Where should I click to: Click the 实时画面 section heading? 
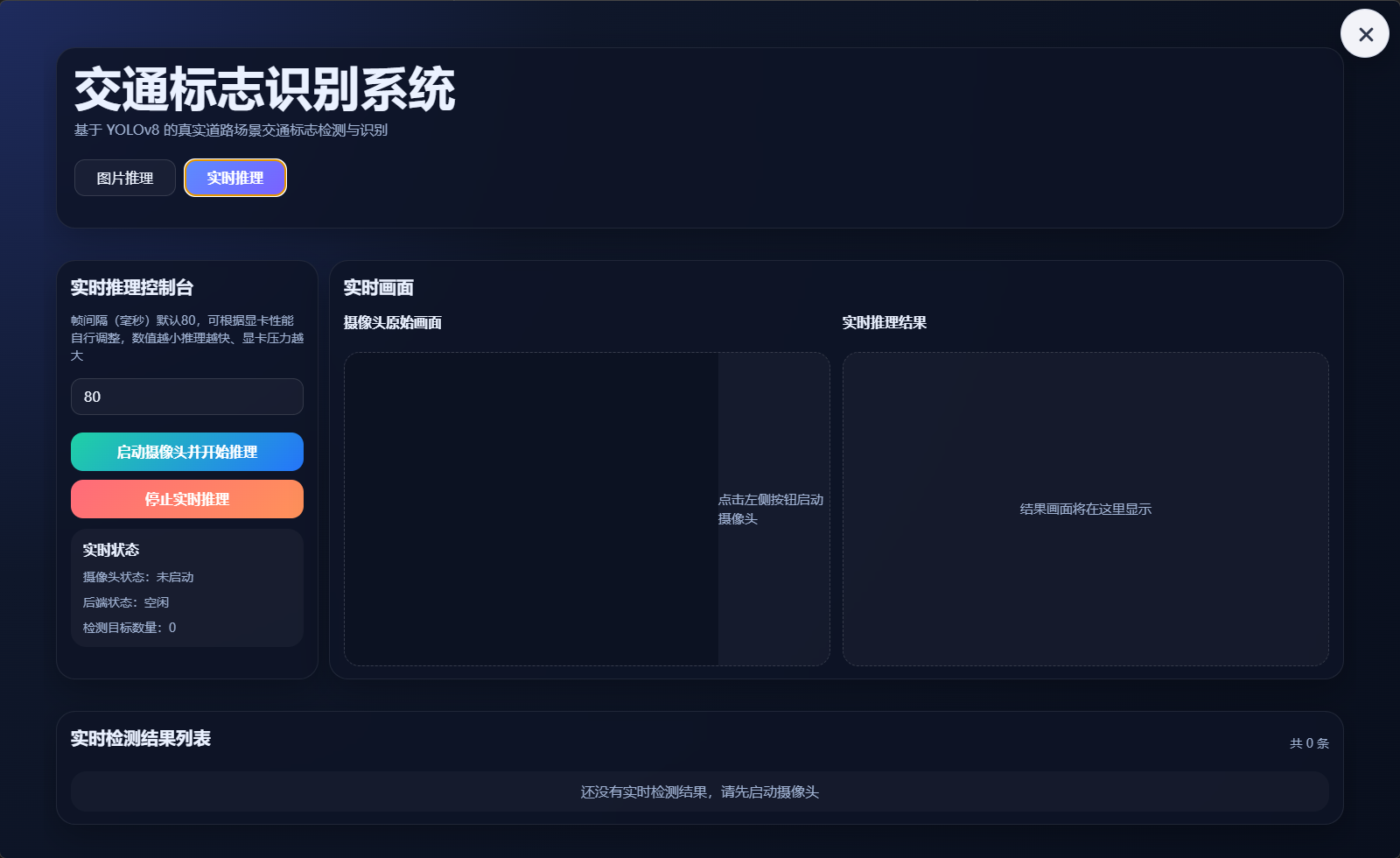[x=378, y=287]
